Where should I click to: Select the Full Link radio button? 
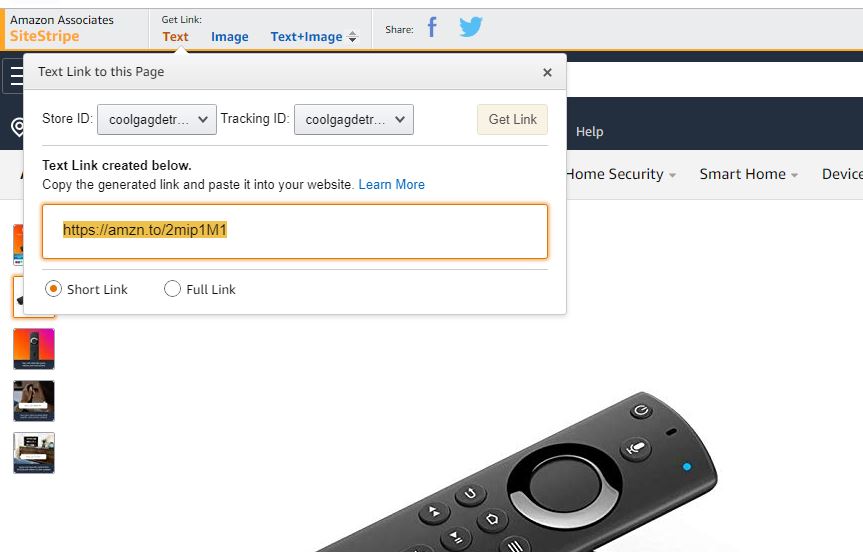[172, 289]
